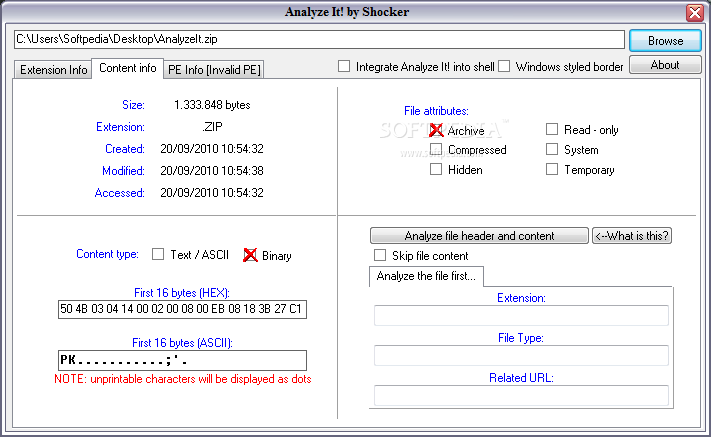Toggle the Text / ASCII checkbox
Image resolution: width=711 pixels, height=437 pixels.
(x=158, y=254)
